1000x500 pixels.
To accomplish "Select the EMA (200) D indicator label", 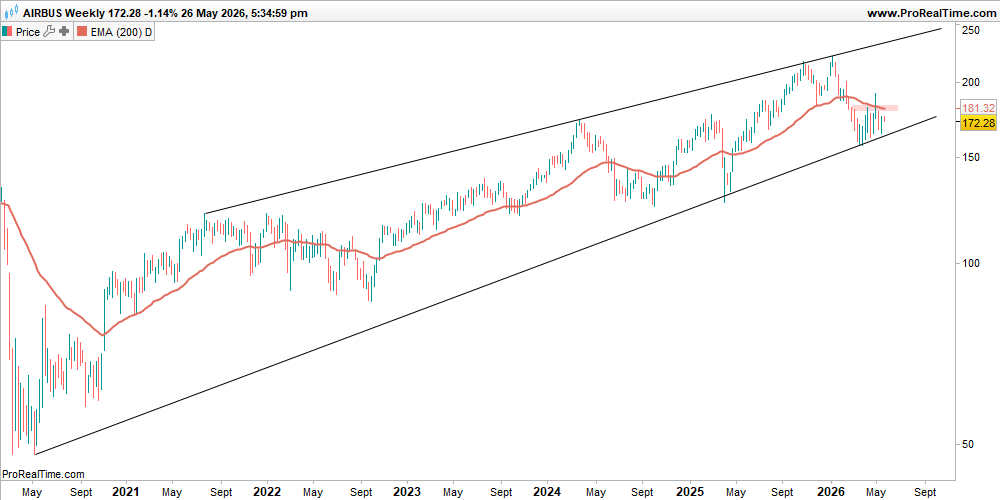I will 121,32.
